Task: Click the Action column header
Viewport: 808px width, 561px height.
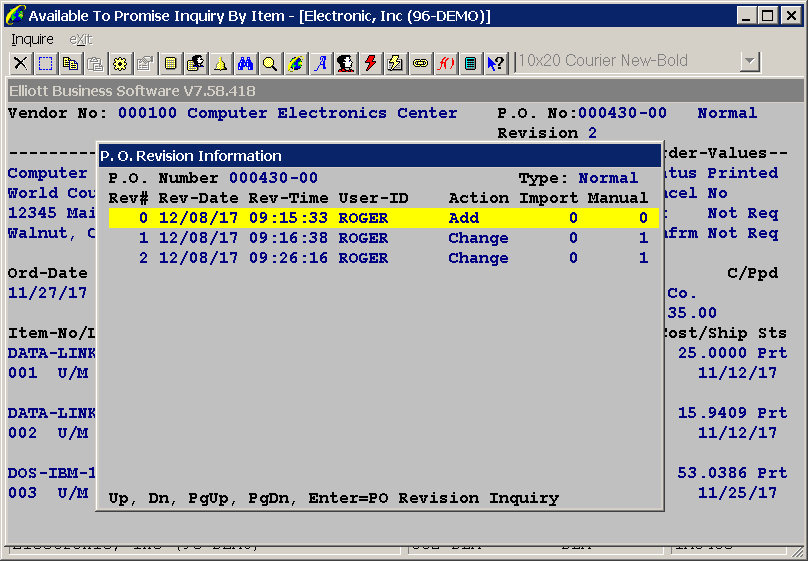Action: 479,198
